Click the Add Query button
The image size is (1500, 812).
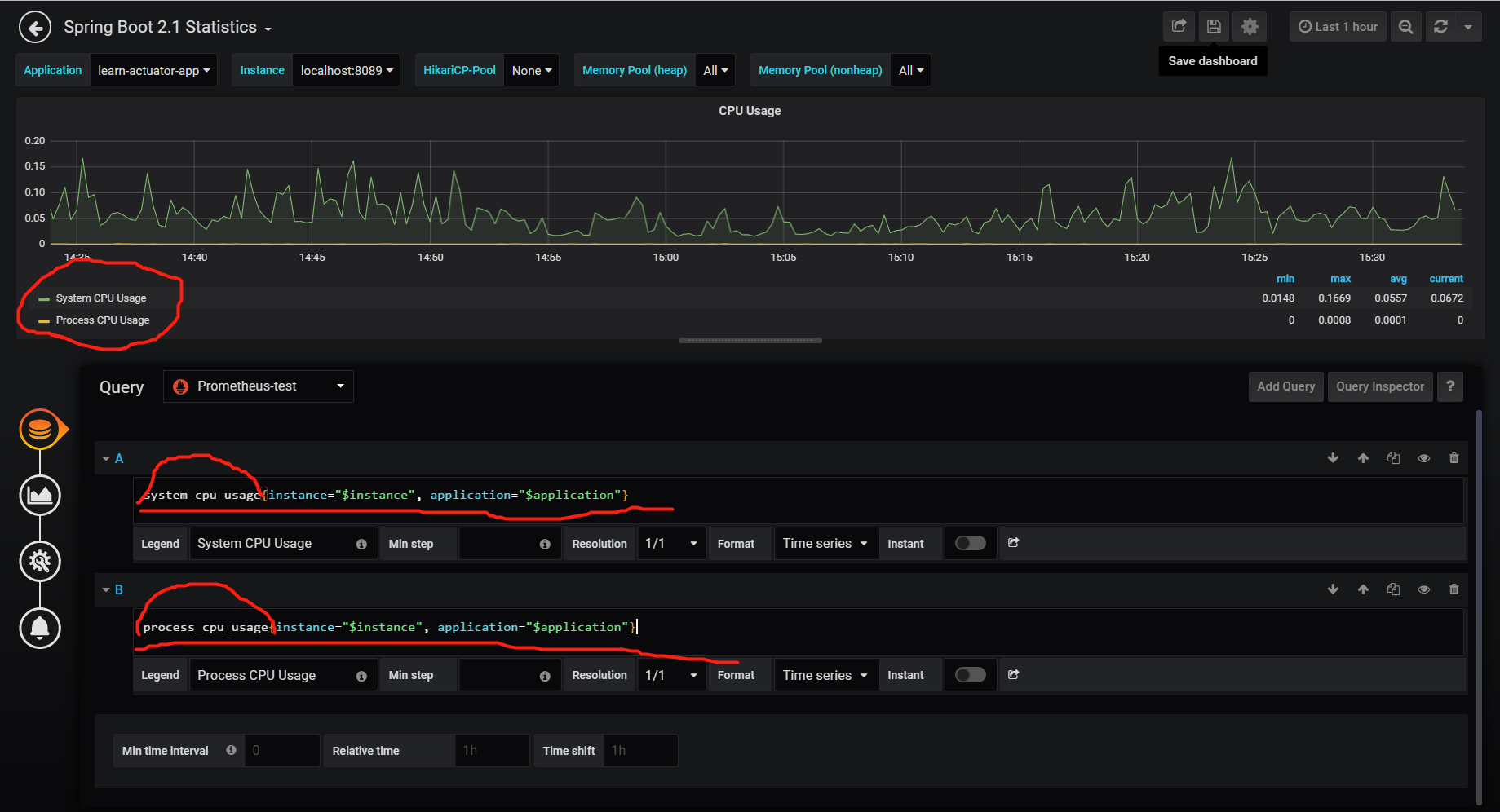(x=1285, y=386)
